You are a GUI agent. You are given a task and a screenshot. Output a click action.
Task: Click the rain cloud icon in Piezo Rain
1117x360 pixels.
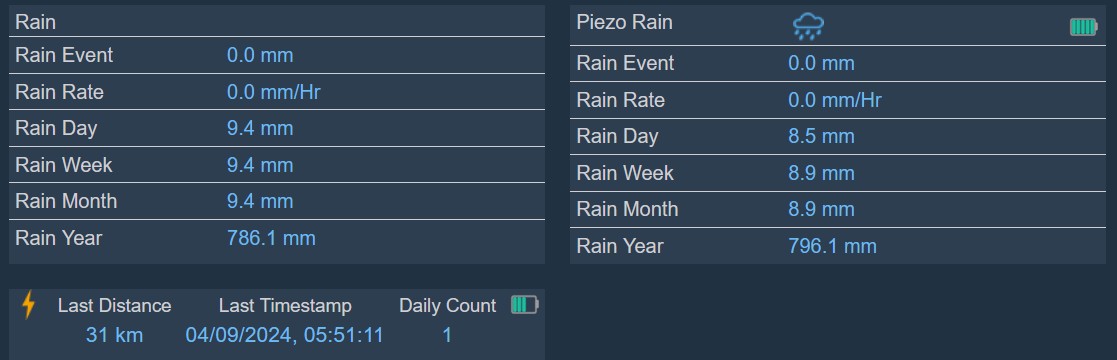pyautogui.click(x=808, y=26)
